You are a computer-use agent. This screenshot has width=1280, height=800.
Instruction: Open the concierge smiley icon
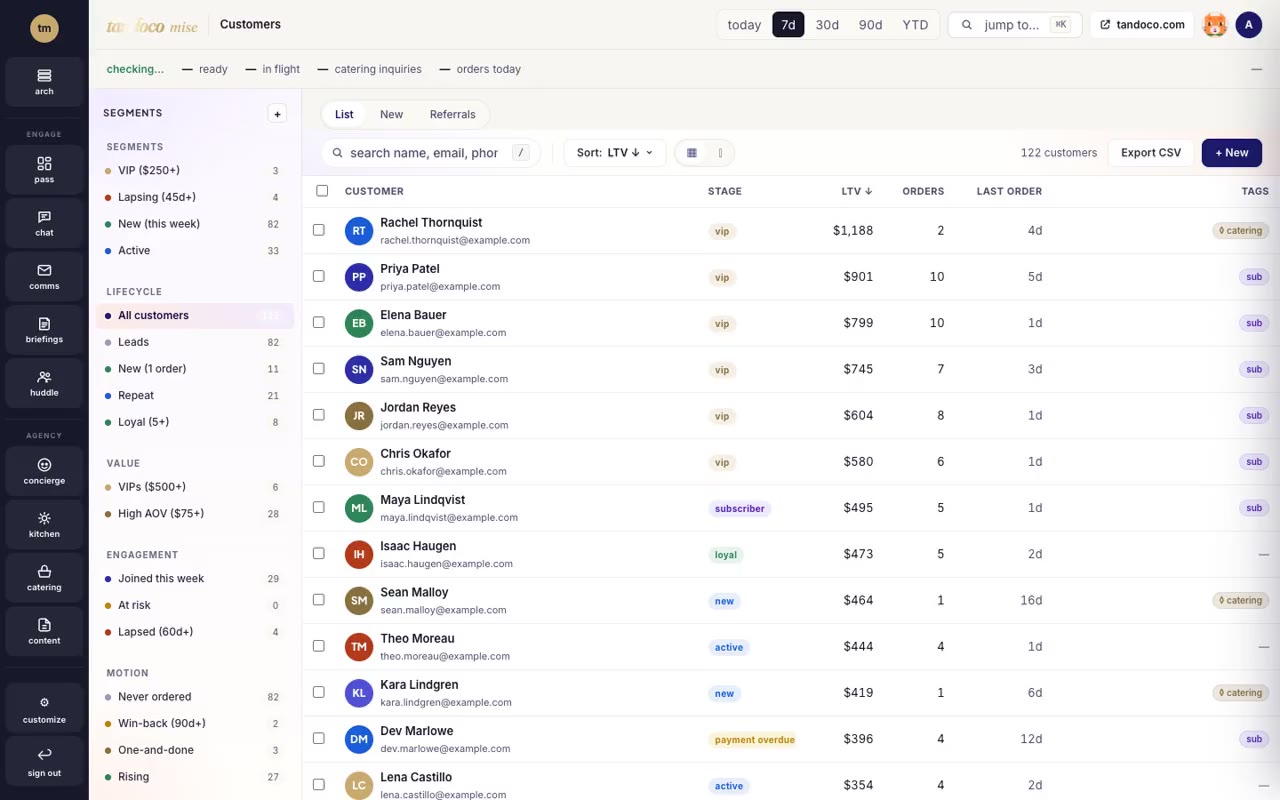[x=44, y=471]
